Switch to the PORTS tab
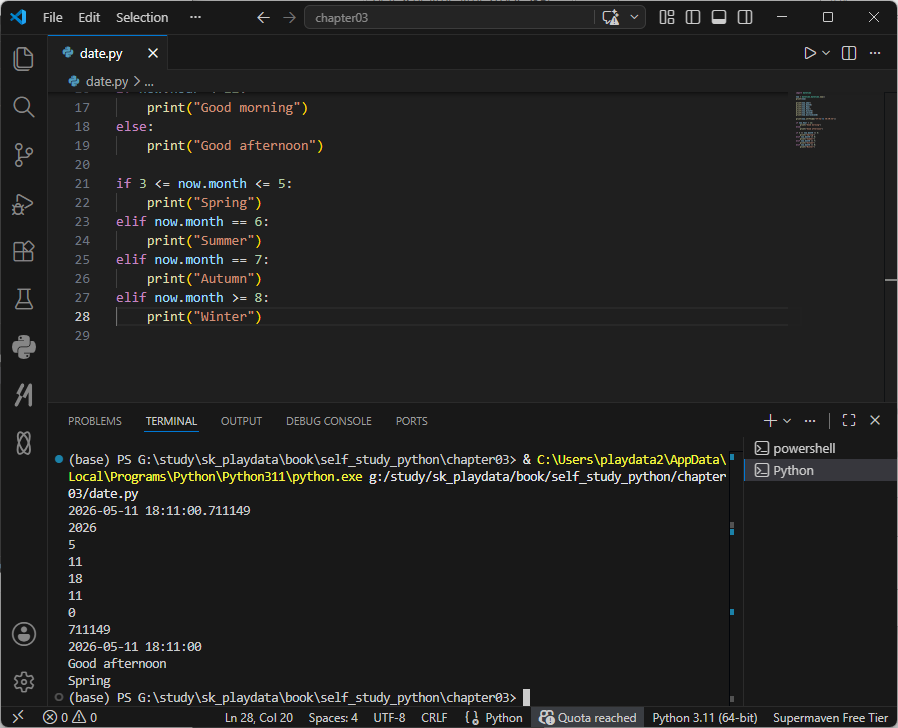This screenshot has height=728, width=898. click(x=411, y=421)
